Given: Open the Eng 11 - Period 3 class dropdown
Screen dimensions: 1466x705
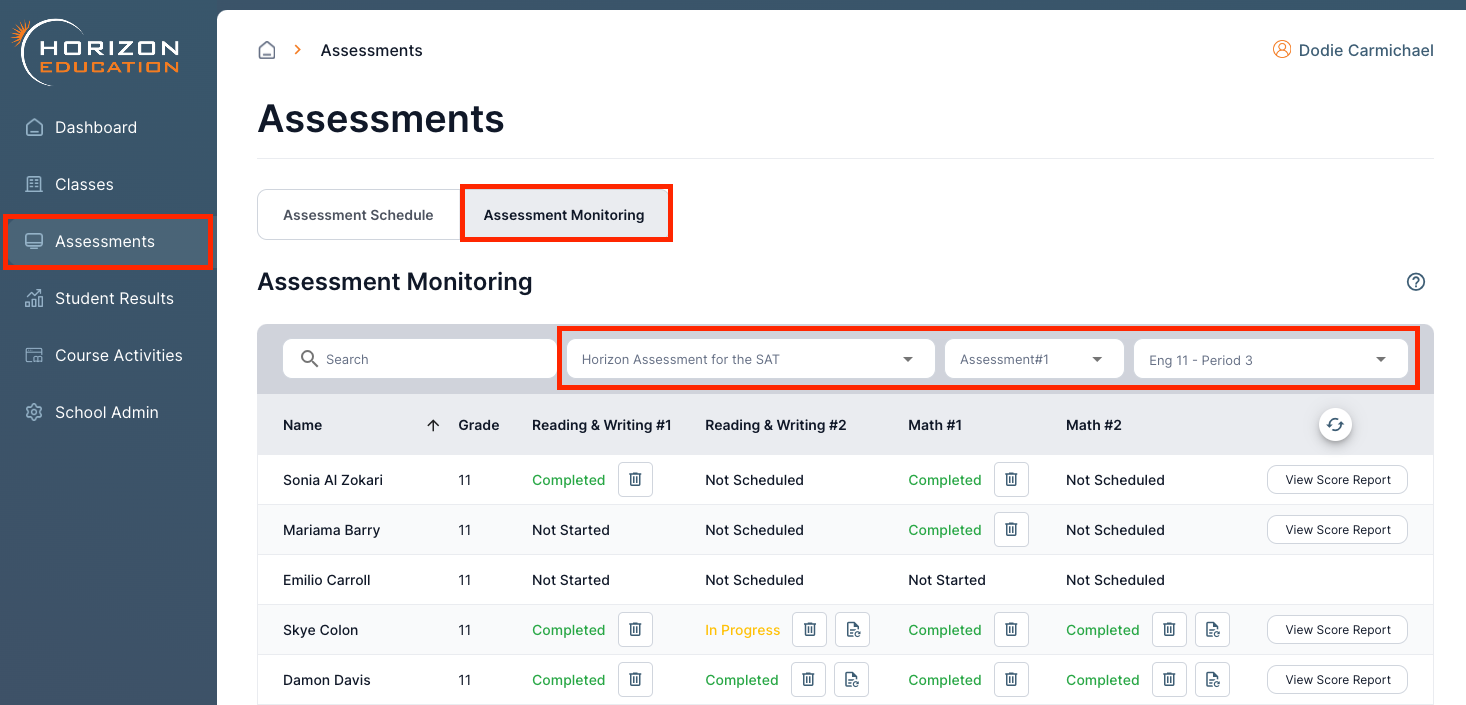Looking at the screenshot, I should coord(1269,359).
